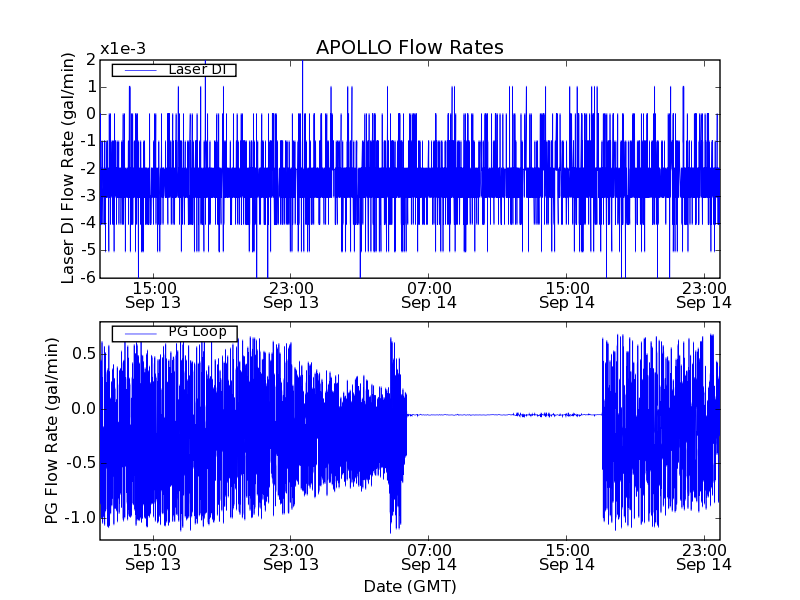Click top chart 23:00 Sep 14 tick label
The height and width of the screenshot is (600, 800).
click(x=704, y=295)
